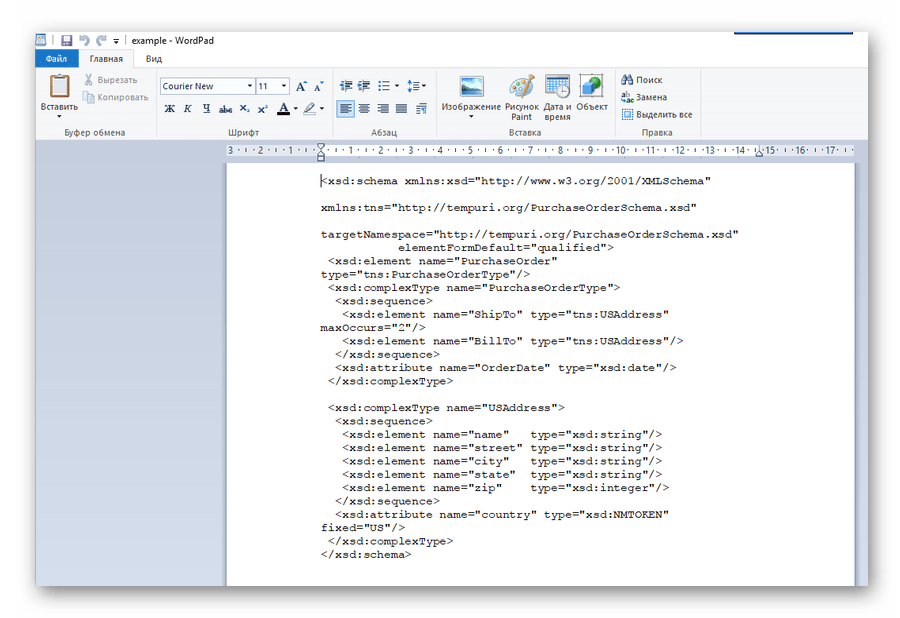This screenshot has width=900, height=618.
Task: Open the text highlight color picker arrow
Action: click(x=321, y=109)
